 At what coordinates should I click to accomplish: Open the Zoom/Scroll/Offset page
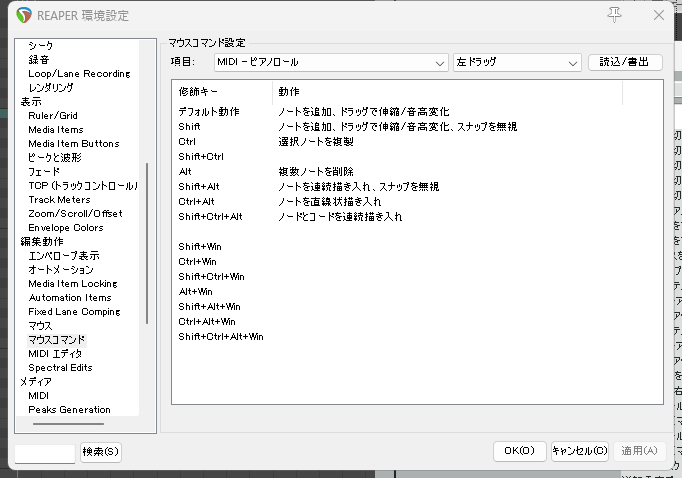tap(75, 213)
